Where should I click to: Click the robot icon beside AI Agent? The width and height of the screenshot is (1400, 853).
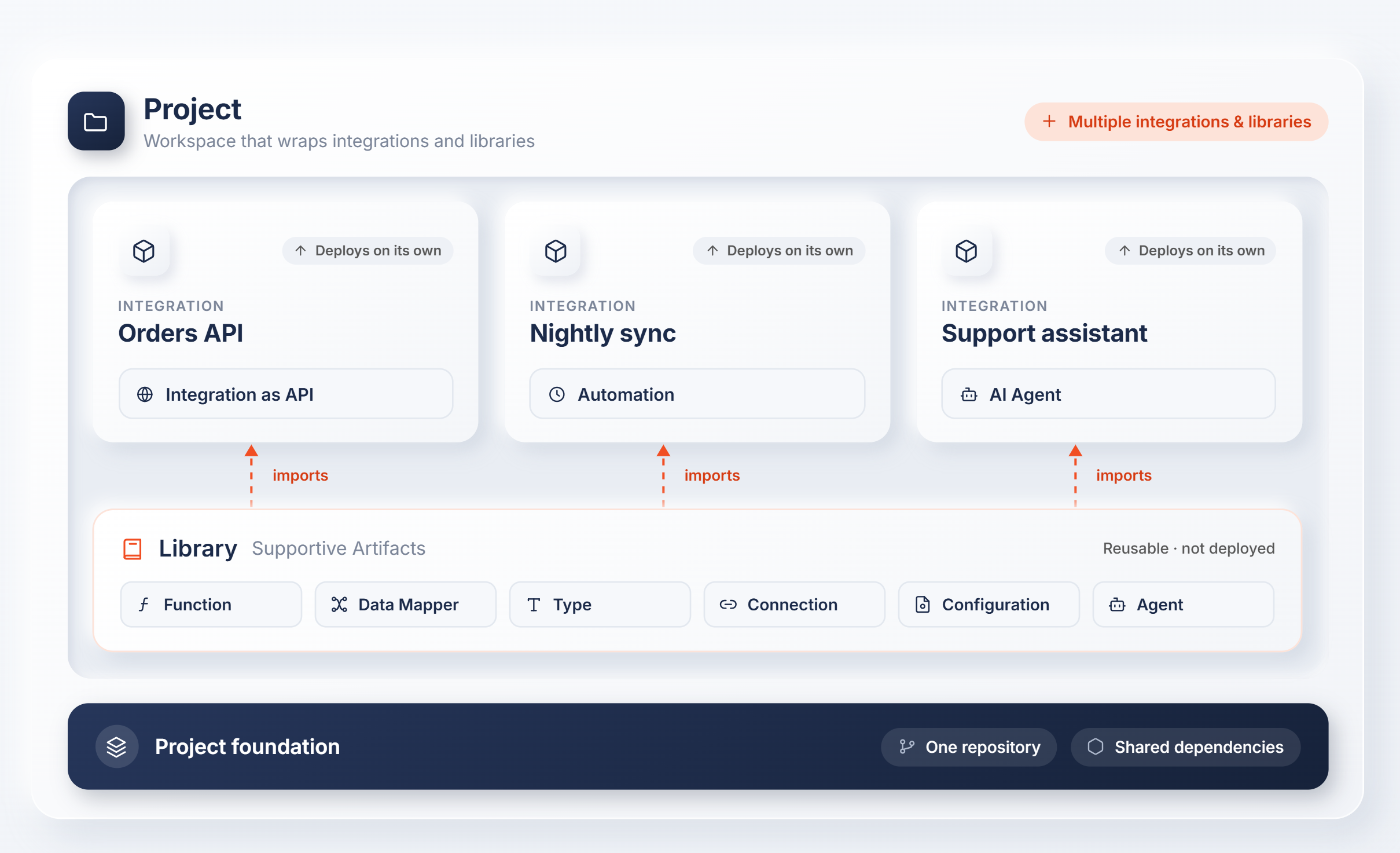point(969,395)
